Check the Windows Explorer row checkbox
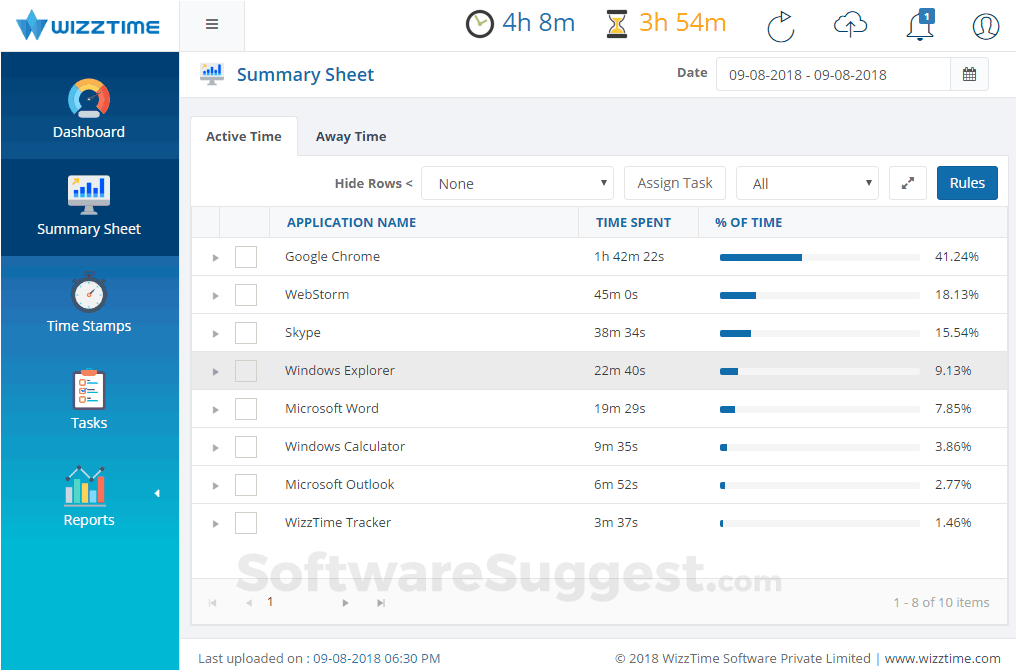Screen dimensions: 1017x671 click(x=246, y=371)
